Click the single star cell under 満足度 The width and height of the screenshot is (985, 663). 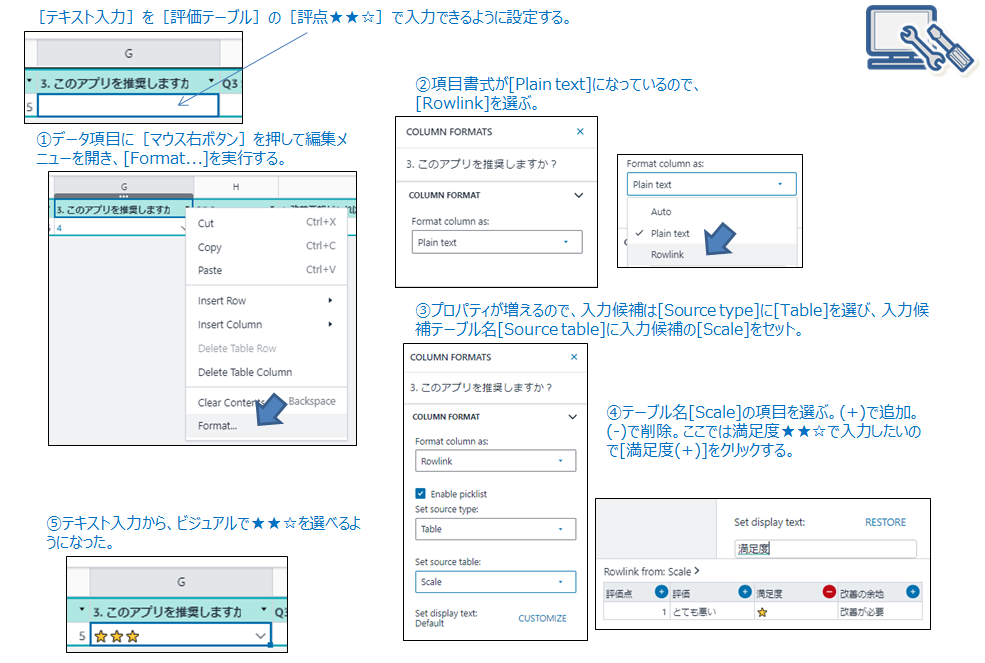795,611
